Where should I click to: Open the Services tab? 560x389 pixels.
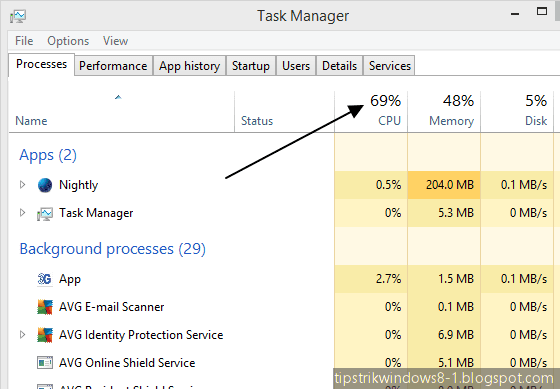click(390, 66)
